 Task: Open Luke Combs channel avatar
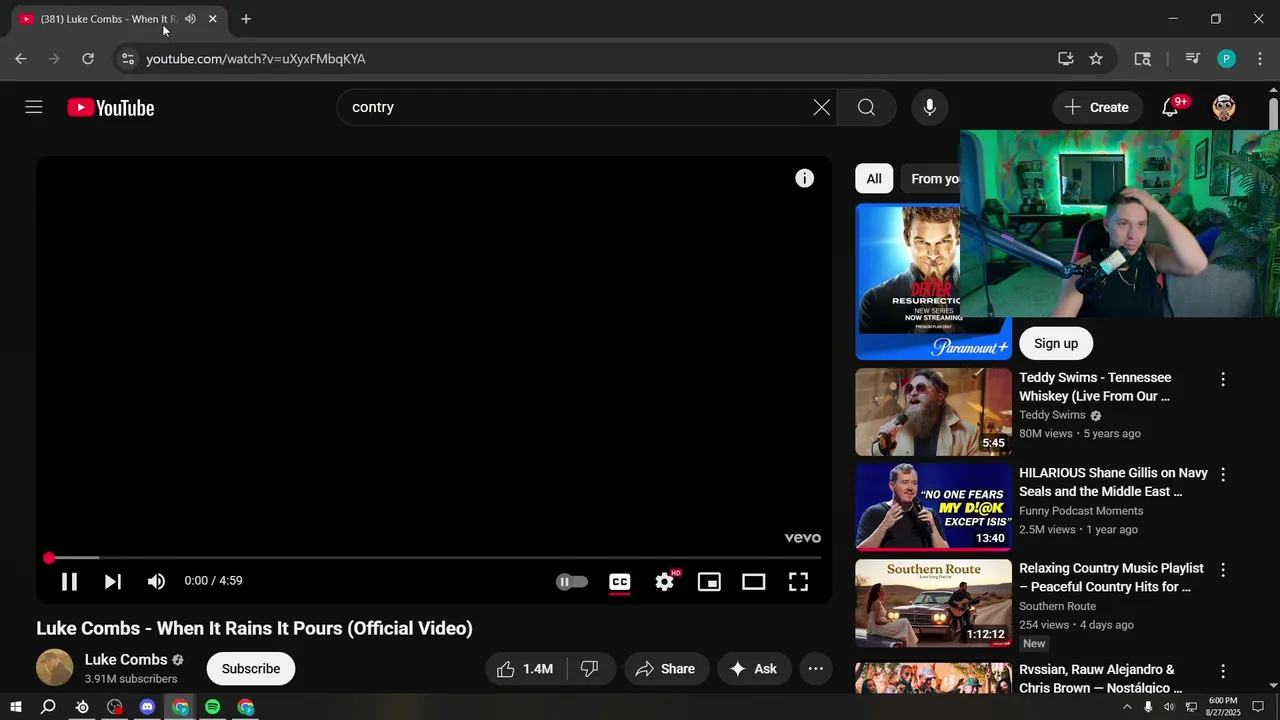55,668
